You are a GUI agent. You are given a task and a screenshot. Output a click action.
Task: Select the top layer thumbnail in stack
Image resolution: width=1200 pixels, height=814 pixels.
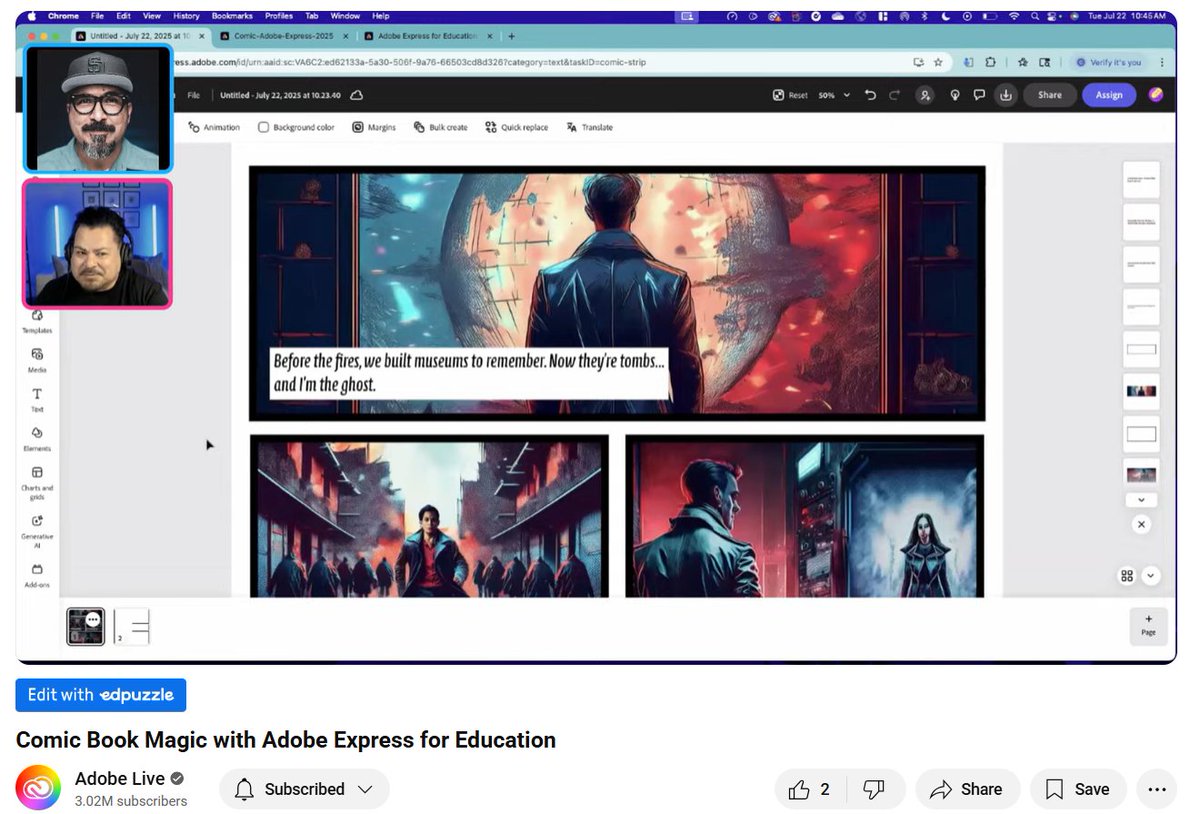pos(1141,179)
